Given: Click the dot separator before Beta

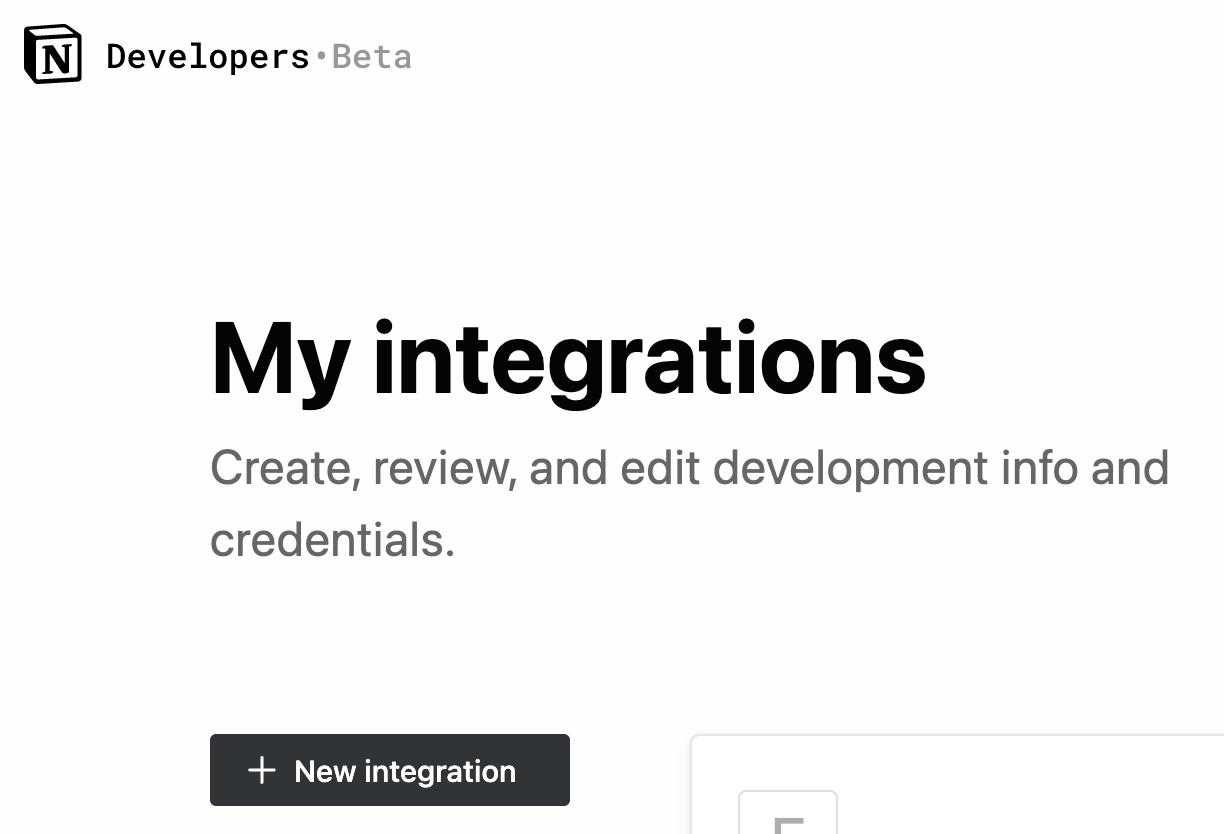Looking at the screenshot, I should (x=321, y=58).
